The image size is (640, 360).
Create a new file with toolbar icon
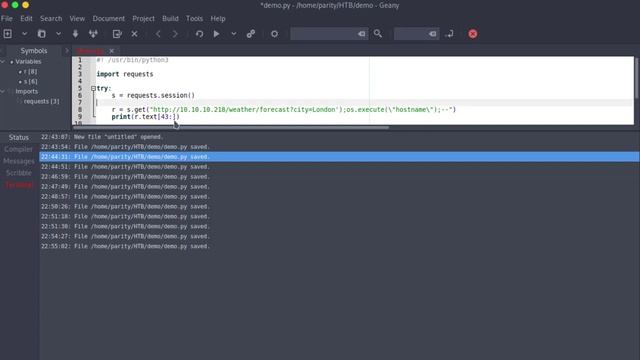(x=8, y=34)
